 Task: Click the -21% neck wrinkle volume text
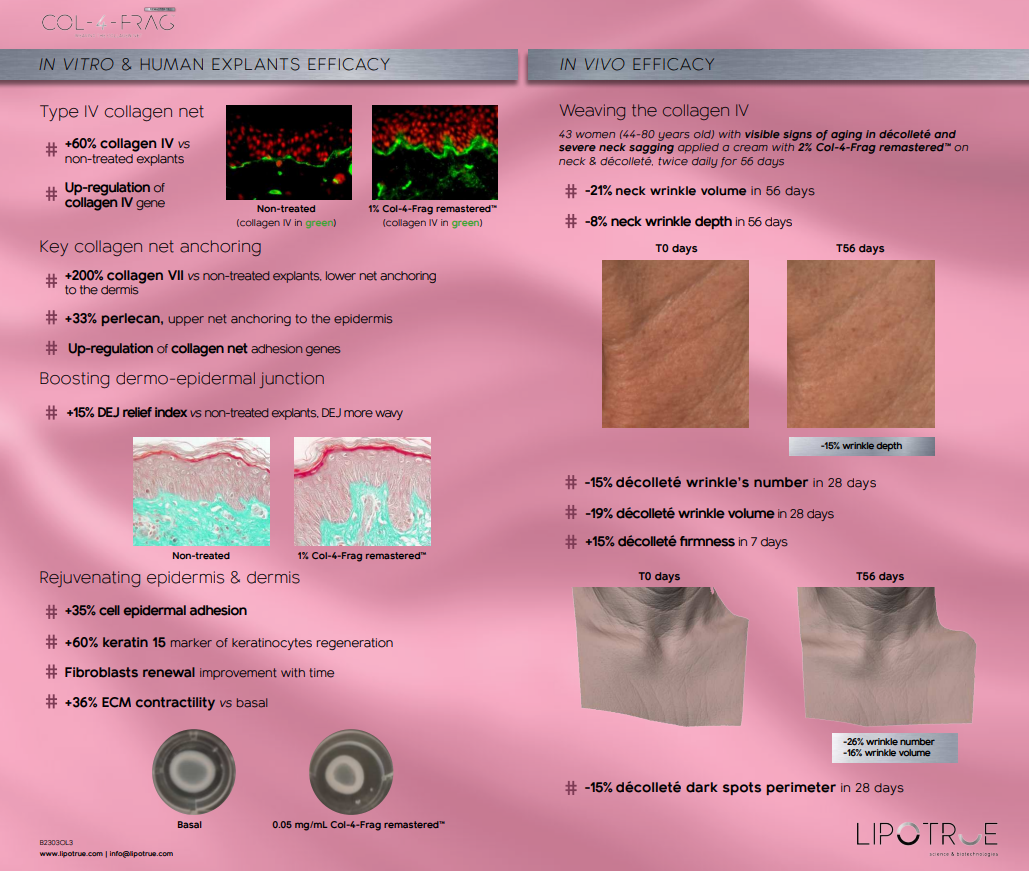(700, 191)
